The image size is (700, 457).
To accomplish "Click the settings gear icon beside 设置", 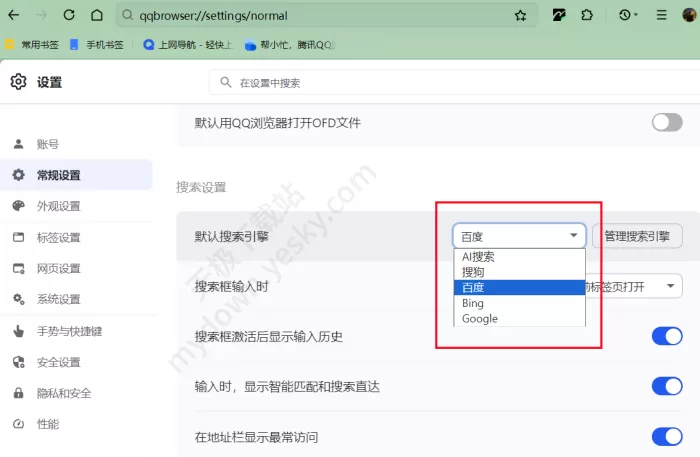I will (x=18, y=82).
